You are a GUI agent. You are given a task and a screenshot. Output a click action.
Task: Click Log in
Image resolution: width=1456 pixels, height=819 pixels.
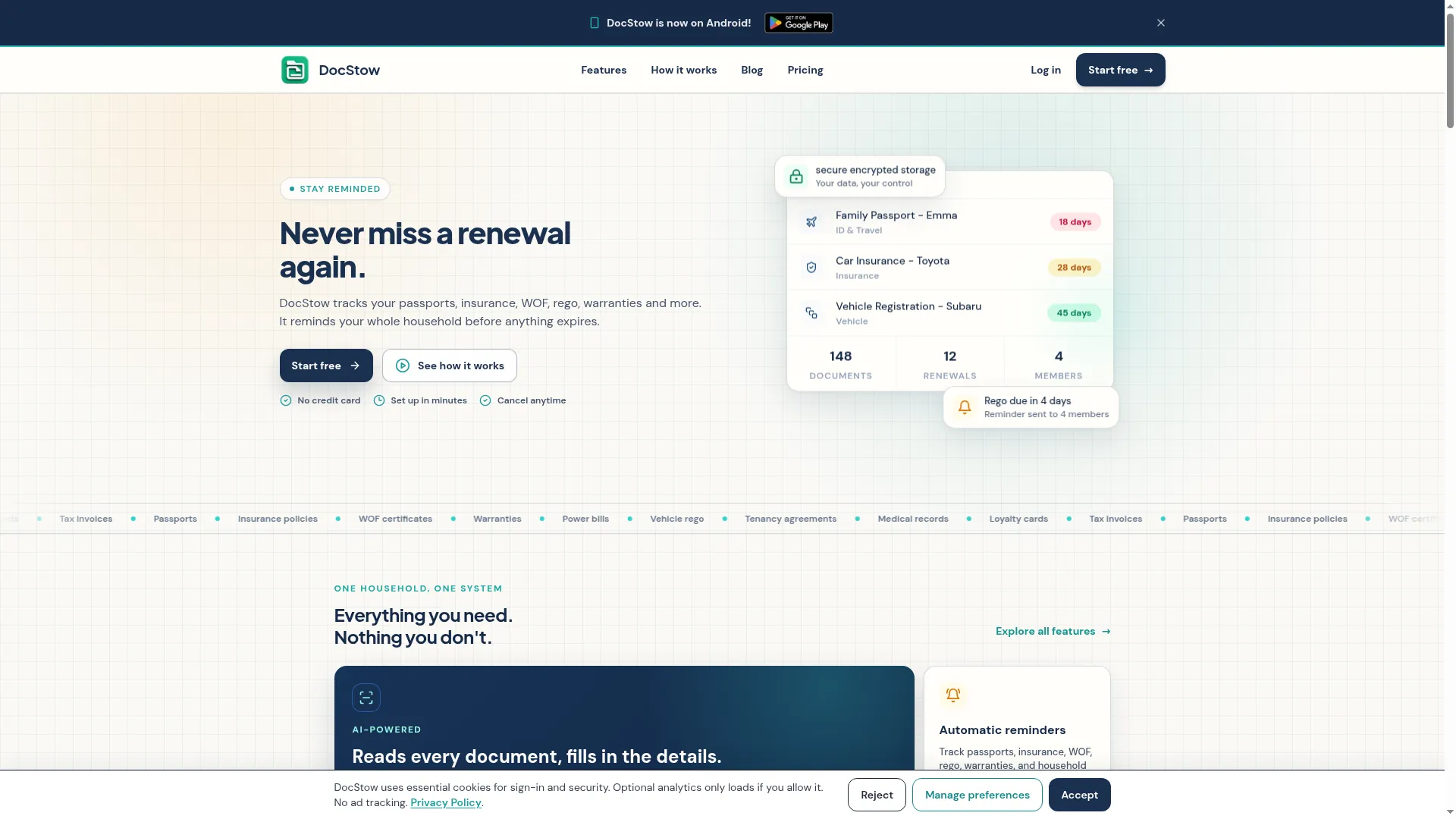coord(1046,70)
